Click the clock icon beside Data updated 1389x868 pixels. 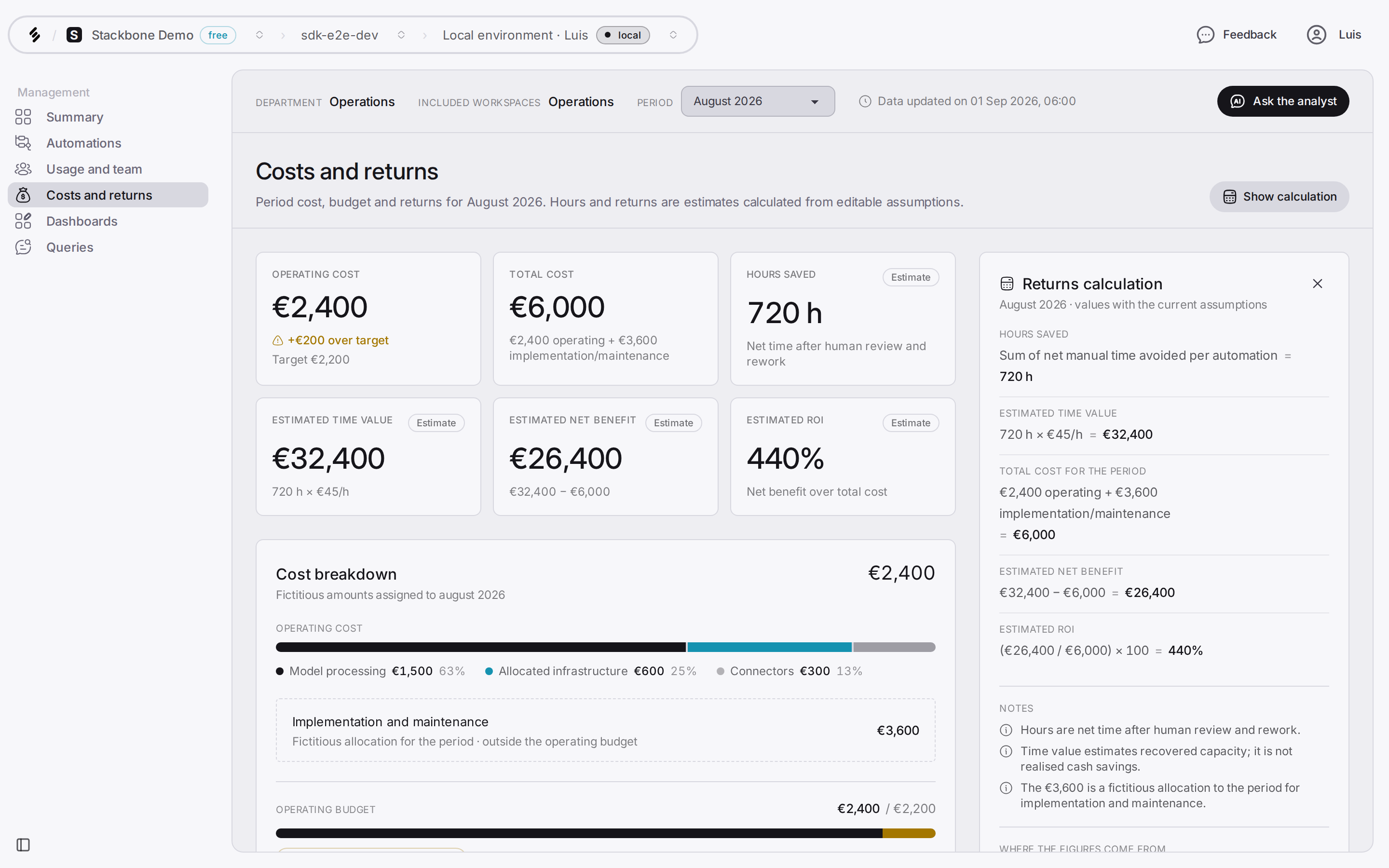(x=865, y=102)
